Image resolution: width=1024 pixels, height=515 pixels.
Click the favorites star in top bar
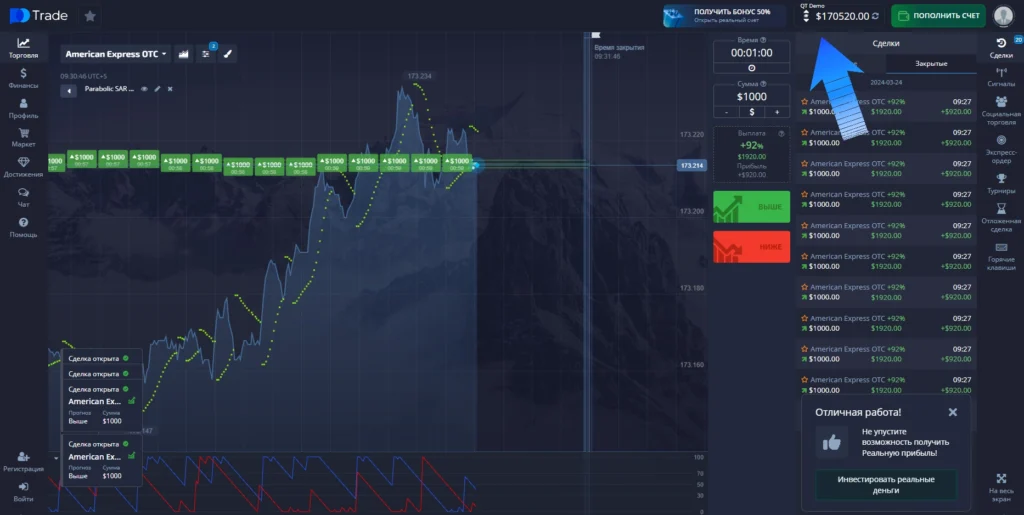tap(90, 16)
